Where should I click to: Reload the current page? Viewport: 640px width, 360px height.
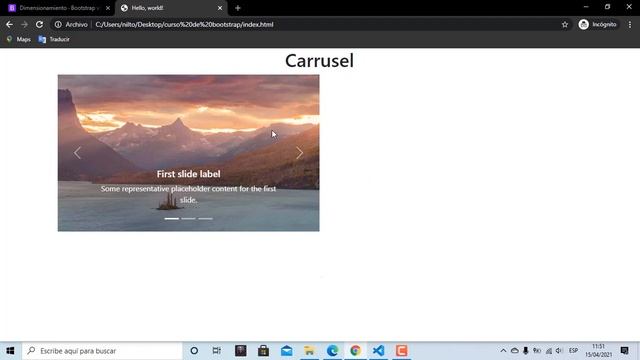(x=39, y=24)
